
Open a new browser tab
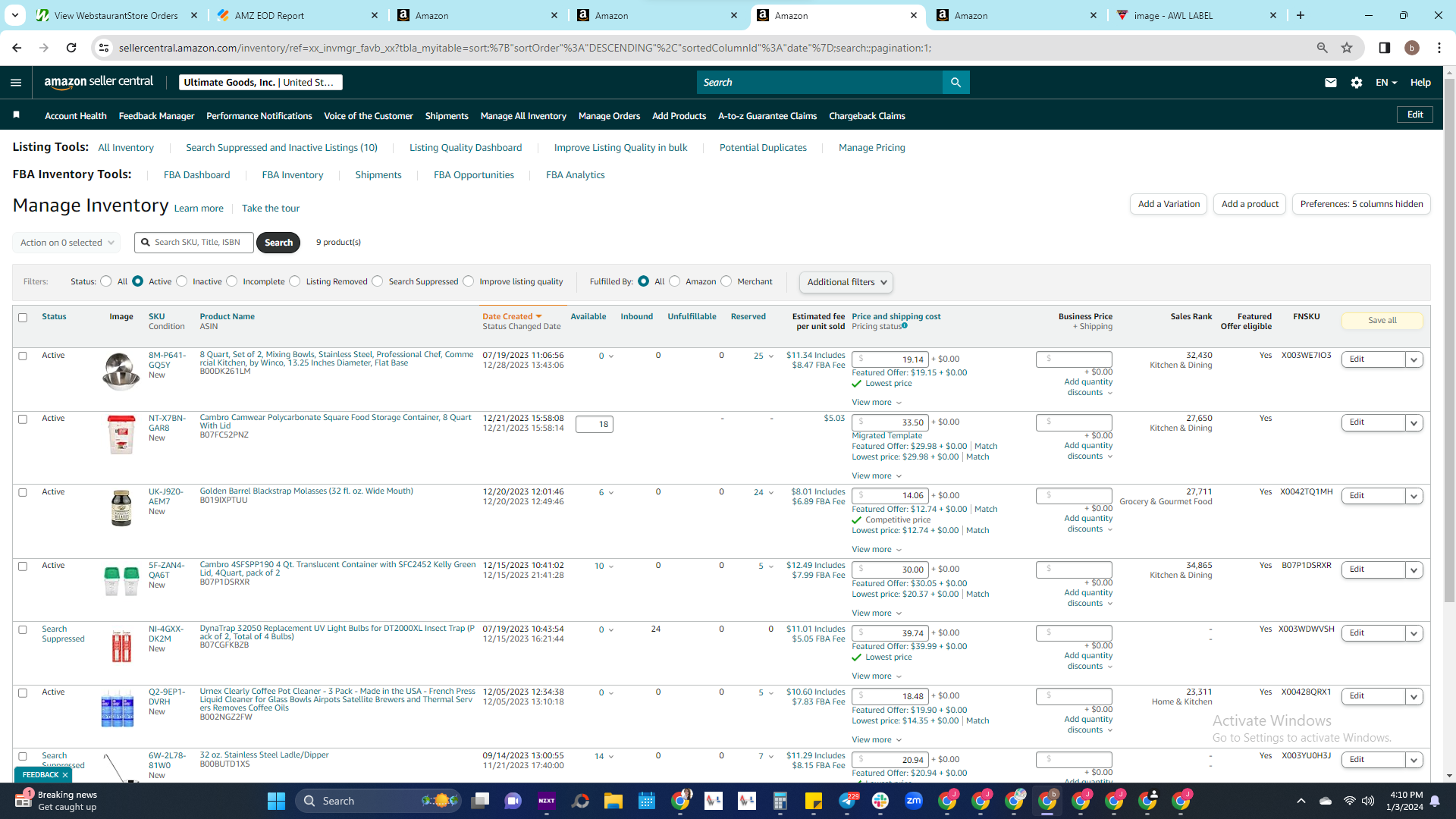click(1301, 15)
